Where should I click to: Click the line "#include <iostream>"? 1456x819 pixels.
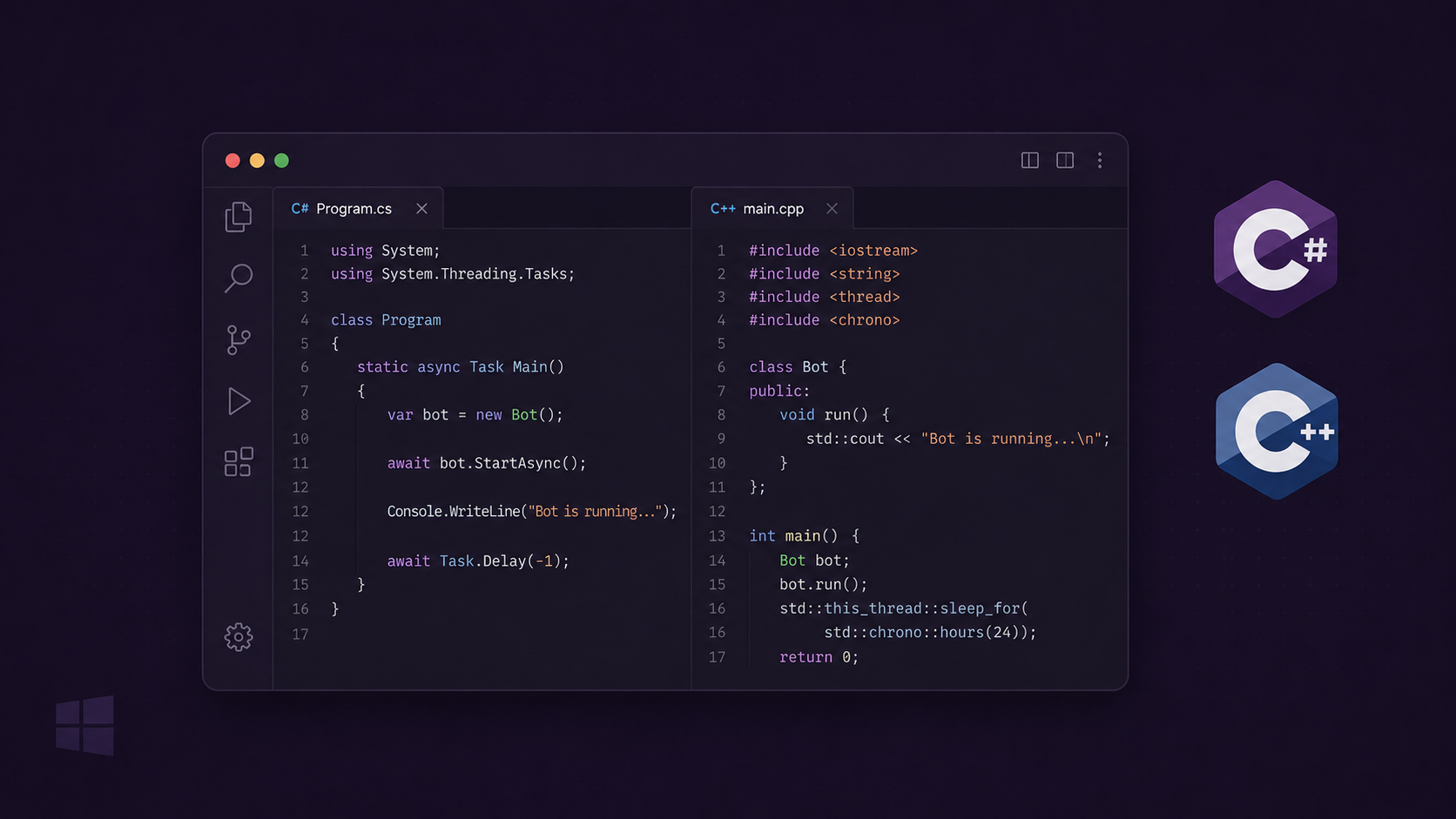point(833,251)
